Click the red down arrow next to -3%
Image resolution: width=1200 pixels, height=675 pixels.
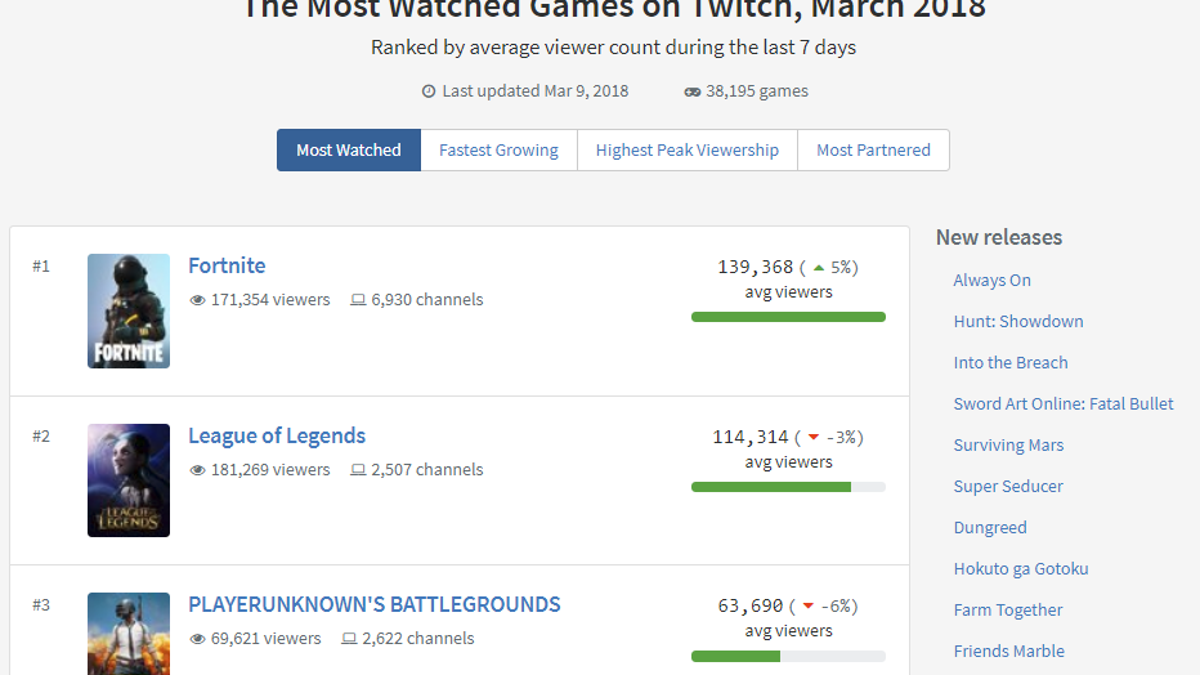813,438
